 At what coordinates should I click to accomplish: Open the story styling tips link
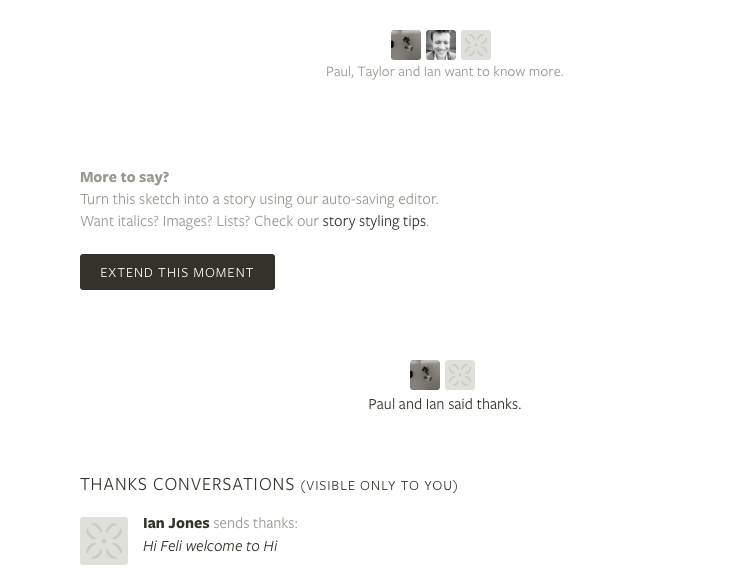[x=374, y=221]
